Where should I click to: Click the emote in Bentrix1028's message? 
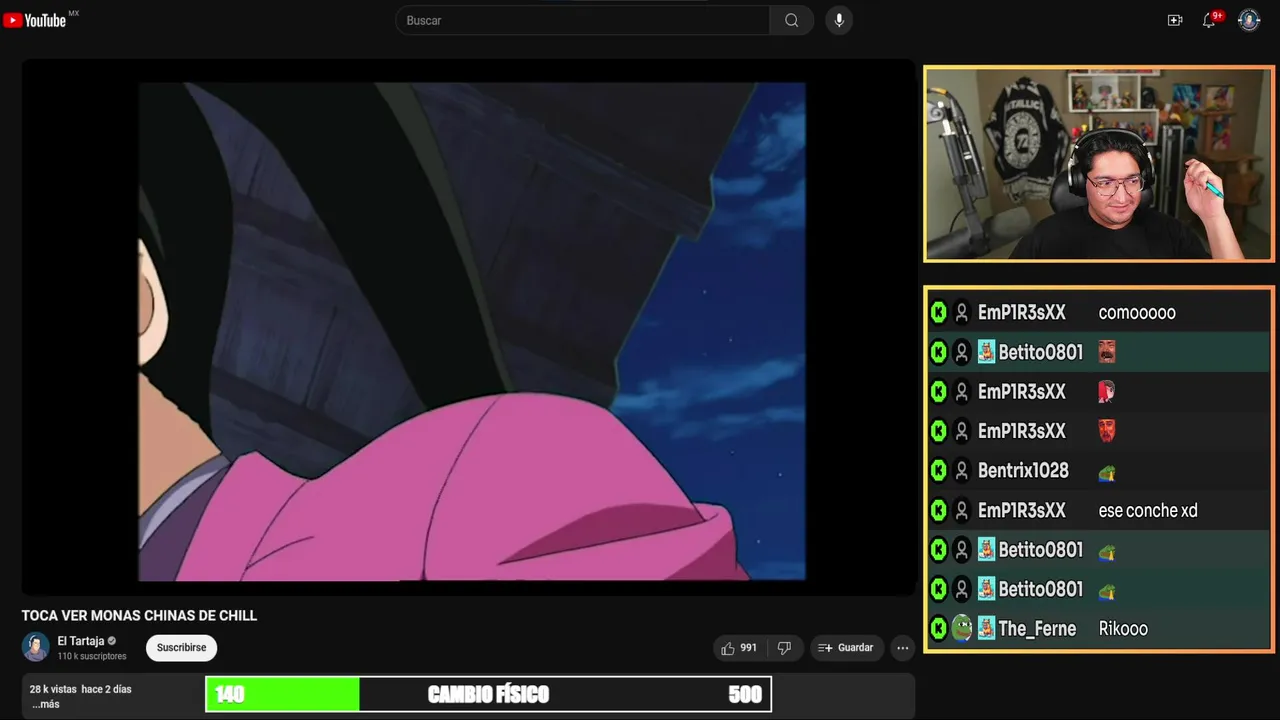(x=1107, y=471)
